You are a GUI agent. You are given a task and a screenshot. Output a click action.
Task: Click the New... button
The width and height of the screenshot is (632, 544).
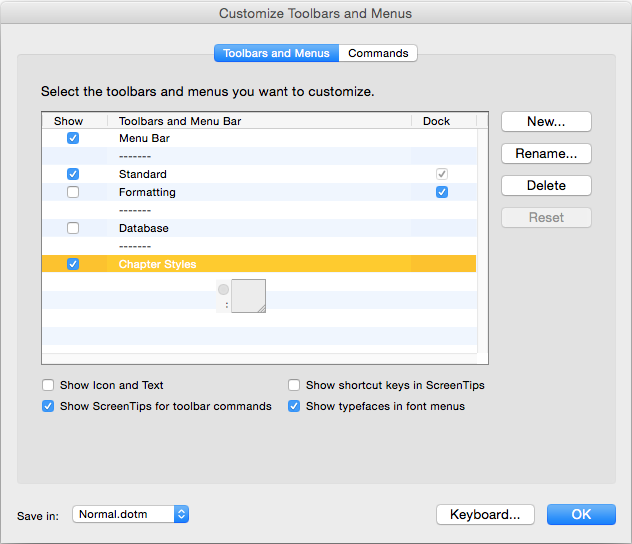coord(546,121)
